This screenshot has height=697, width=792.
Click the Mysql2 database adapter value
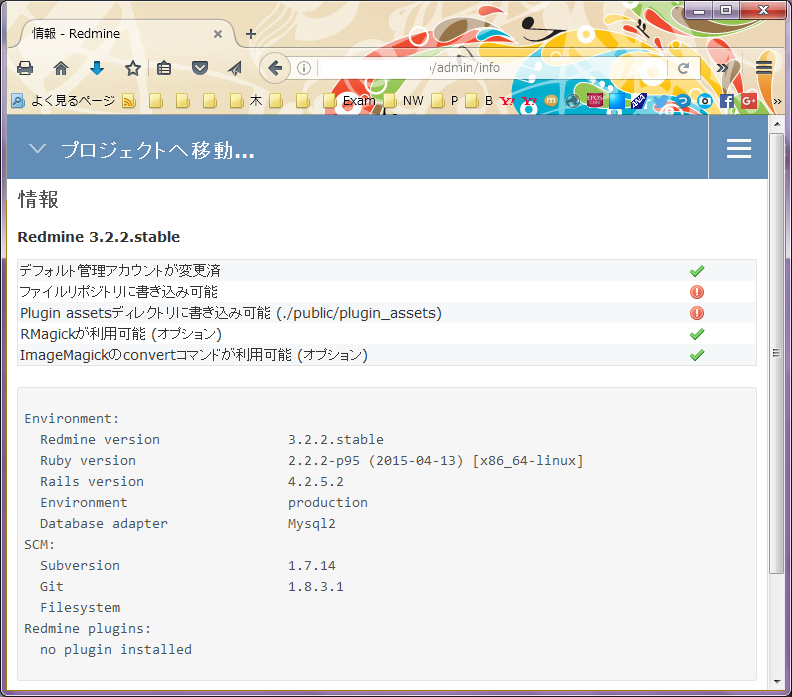pyautogui.click(x=312, y=524)
